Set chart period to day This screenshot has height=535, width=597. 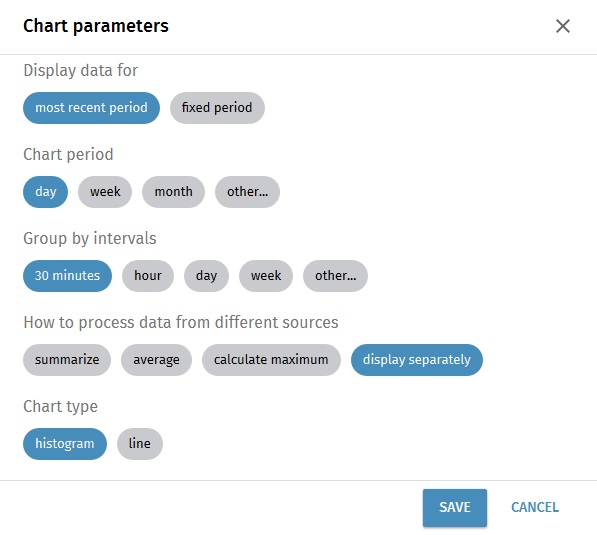click(46, 192)
